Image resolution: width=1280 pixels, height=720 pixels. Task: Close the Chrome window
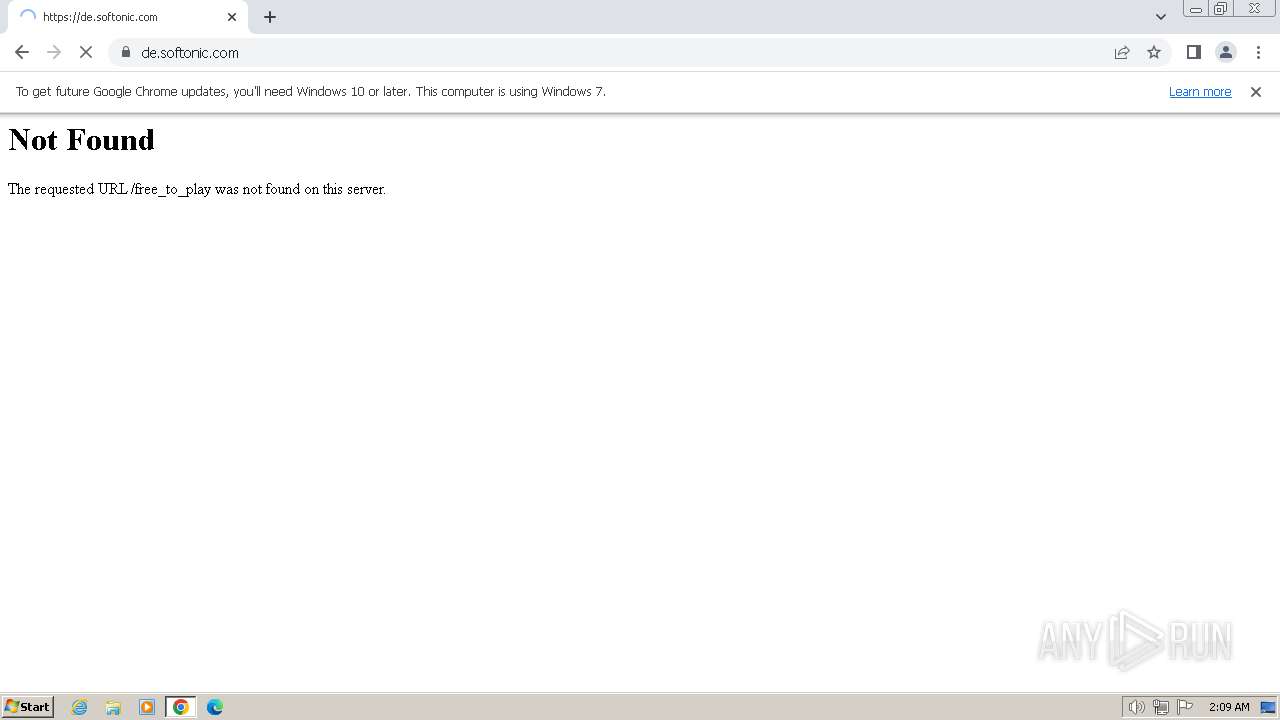click(x=1254, y=9)
